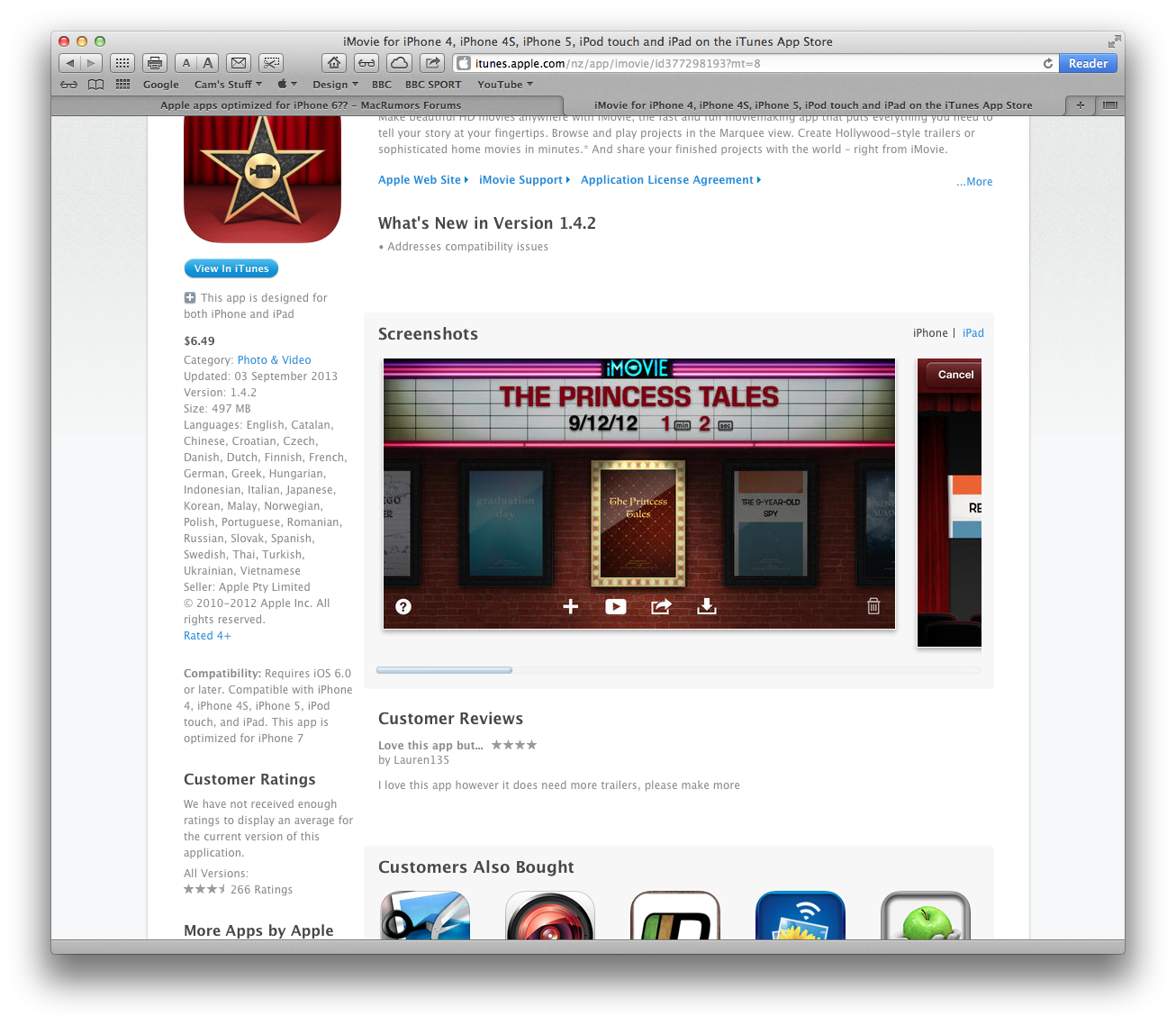The image size is (1176, 1025).
Task: Click the iMovie marquee screenshot image
Action: coord(639,494)
